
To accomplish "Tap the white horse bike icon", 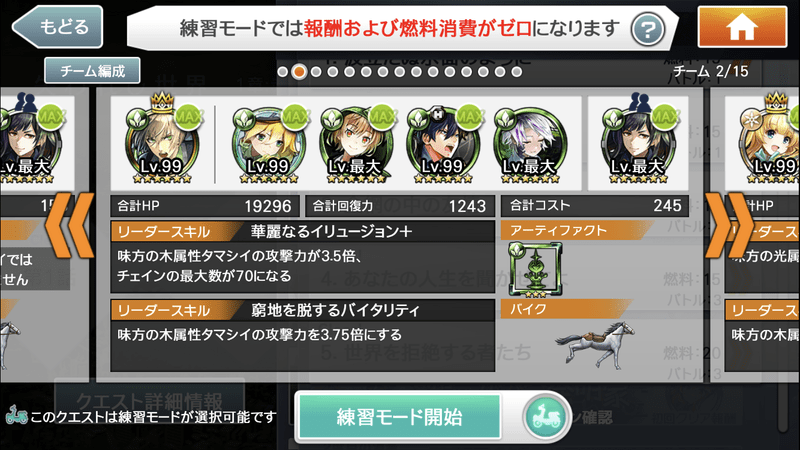I will 594,344.
